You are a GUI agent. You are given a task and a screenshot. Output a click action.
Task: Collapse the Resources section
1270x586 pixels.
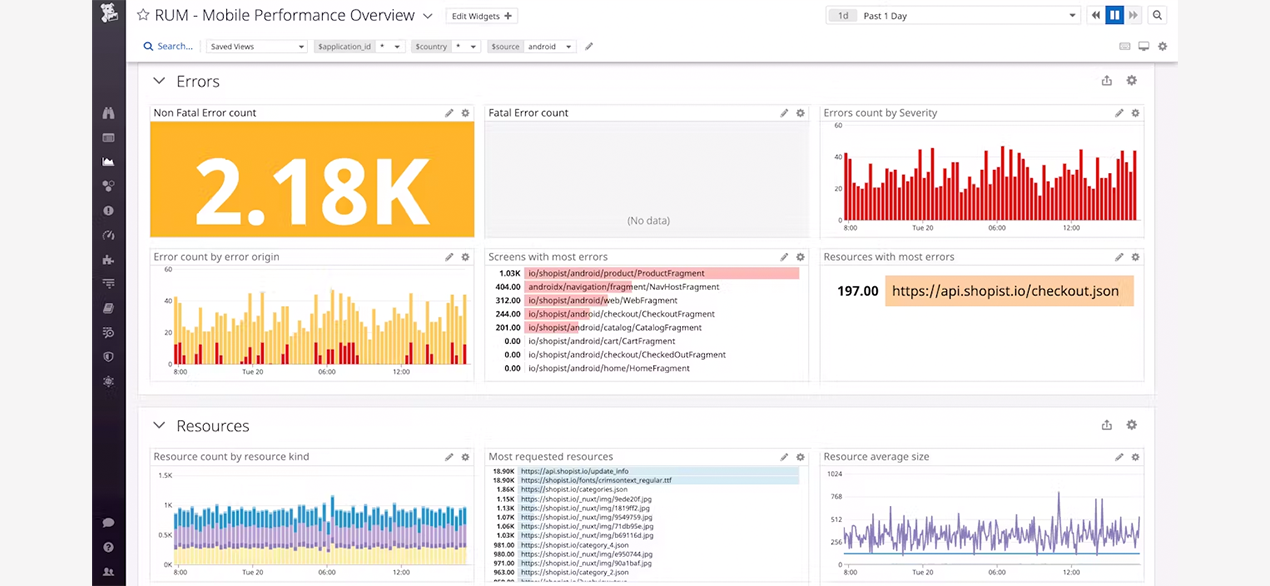click(x=158, y=426)
